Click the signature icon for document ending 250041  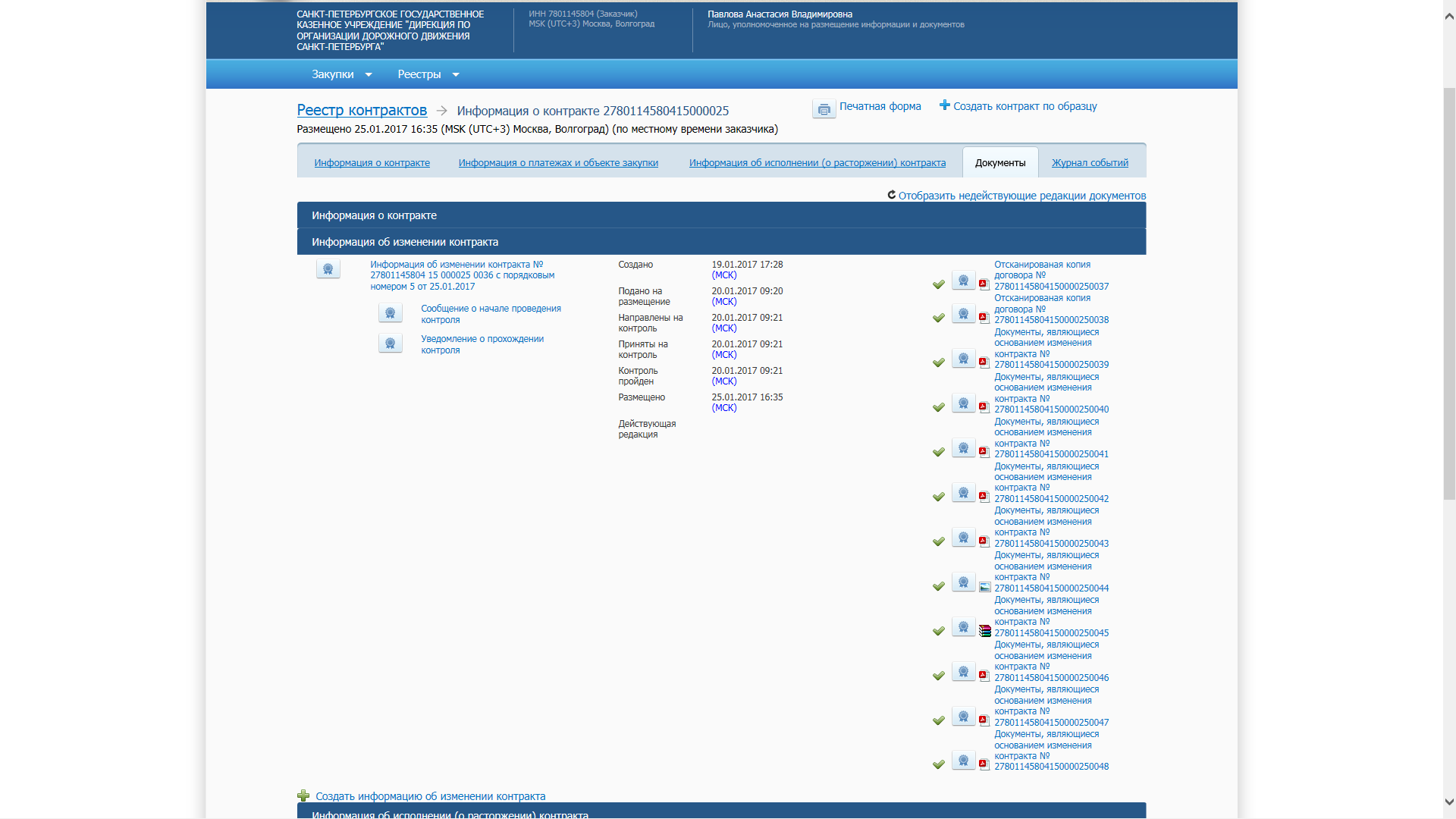pos(964,448)
